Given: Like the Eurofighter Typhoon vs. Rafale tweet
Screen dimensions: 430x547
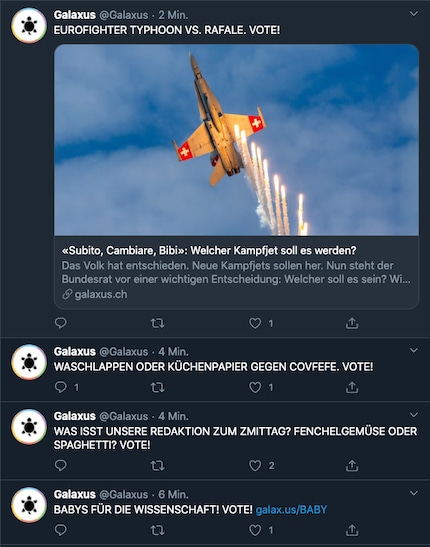Looking at the screenshot, I should click(255, 323).
